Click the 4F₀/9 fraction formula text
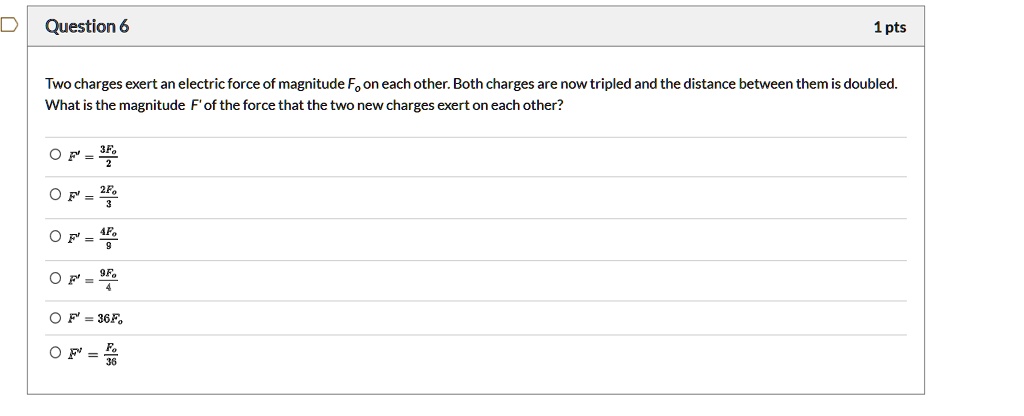The width and height of the screenshot is (1024, 416). tap(108, 238)
